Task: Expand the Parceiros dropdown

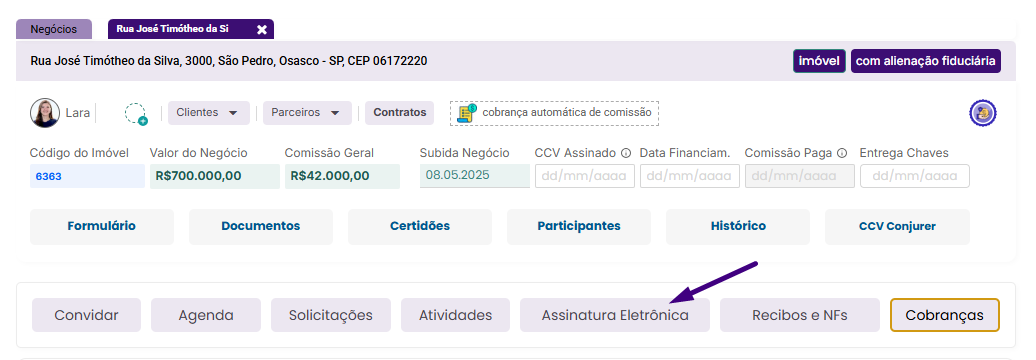Action: pyautogui.click(x=307, y=113)
